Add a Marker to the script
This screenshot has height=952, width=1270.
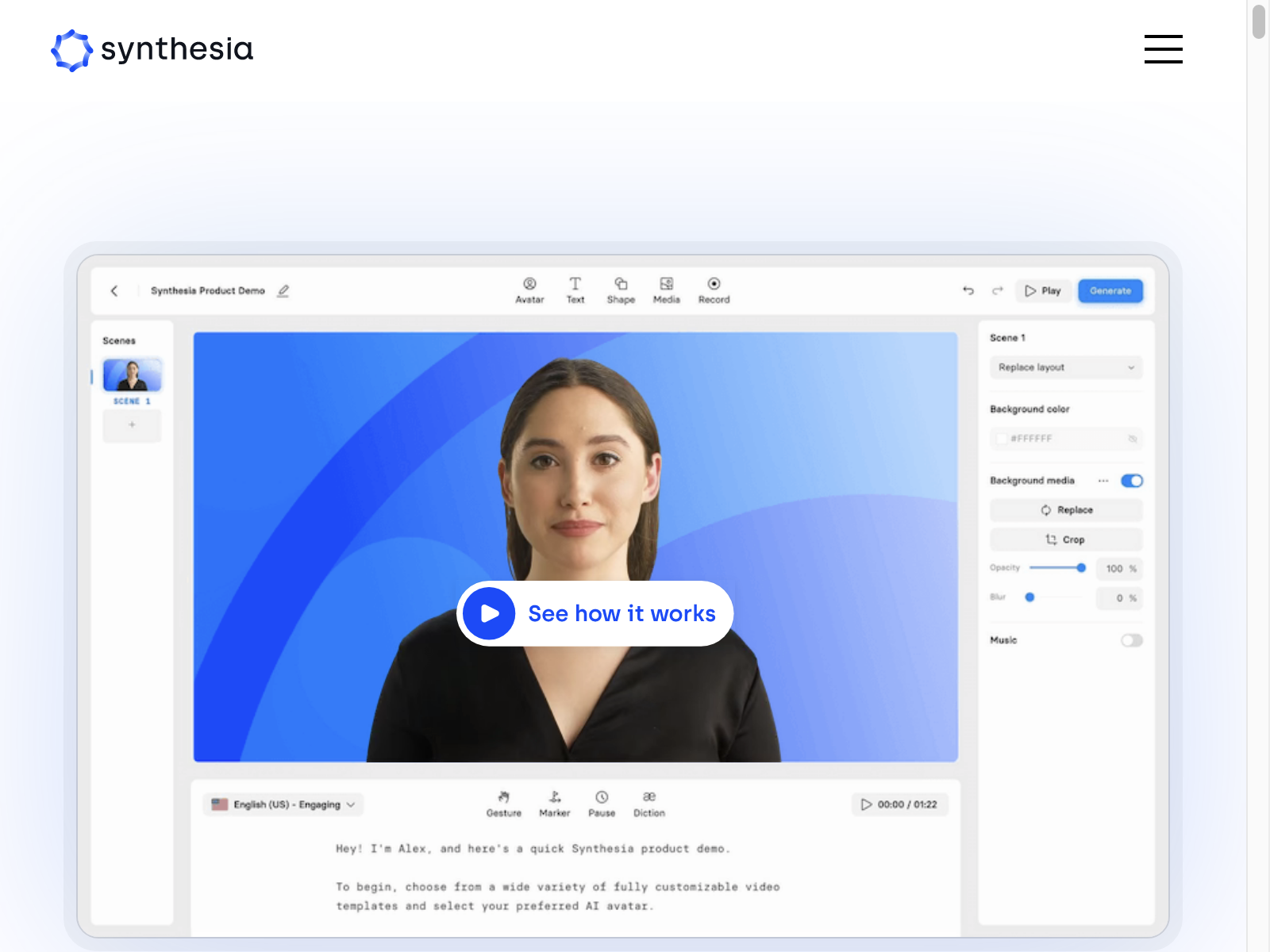554,797
